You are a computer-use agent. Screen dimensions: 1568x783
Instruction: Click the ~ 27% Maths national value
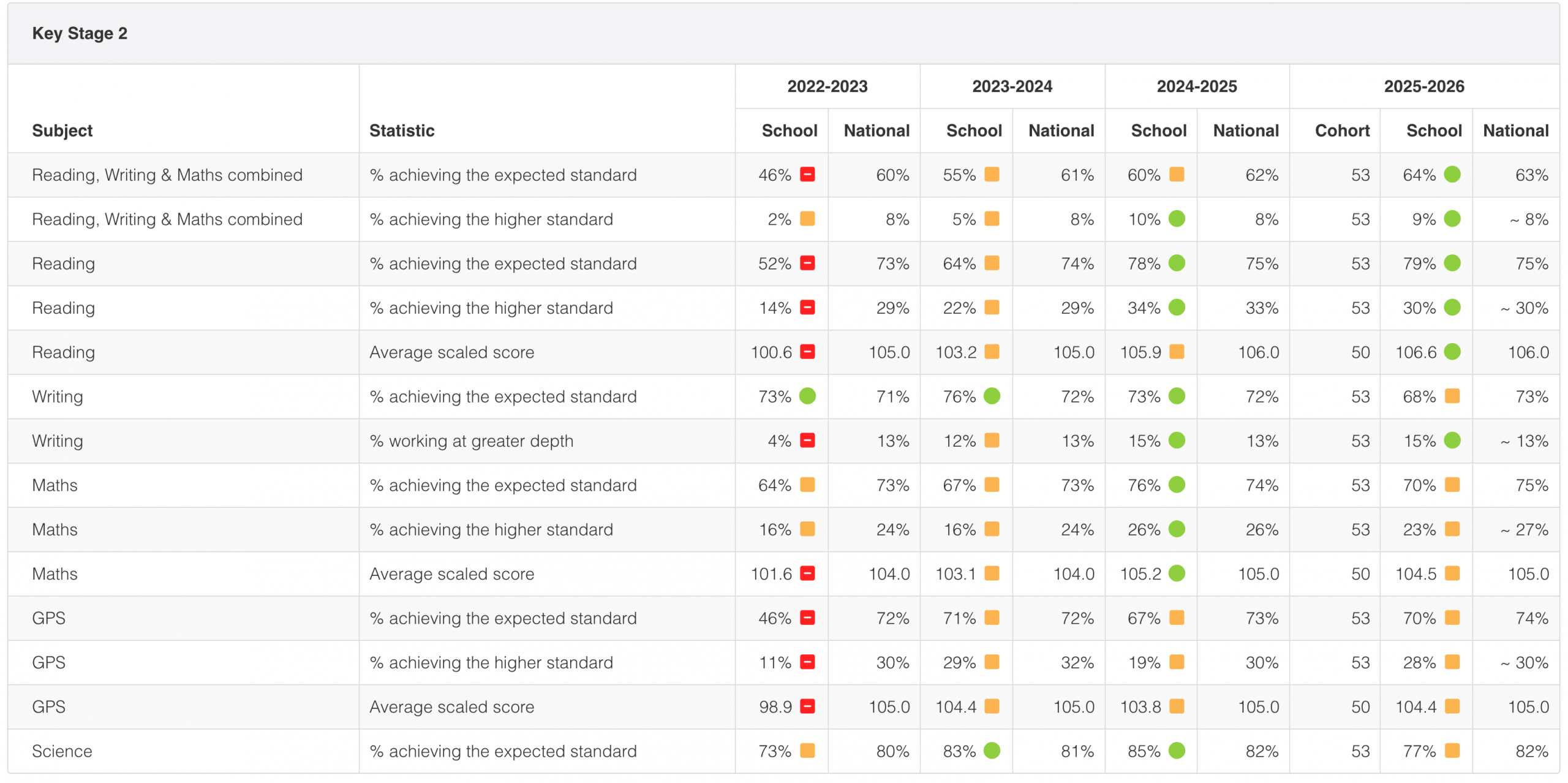coord(1524,529)
